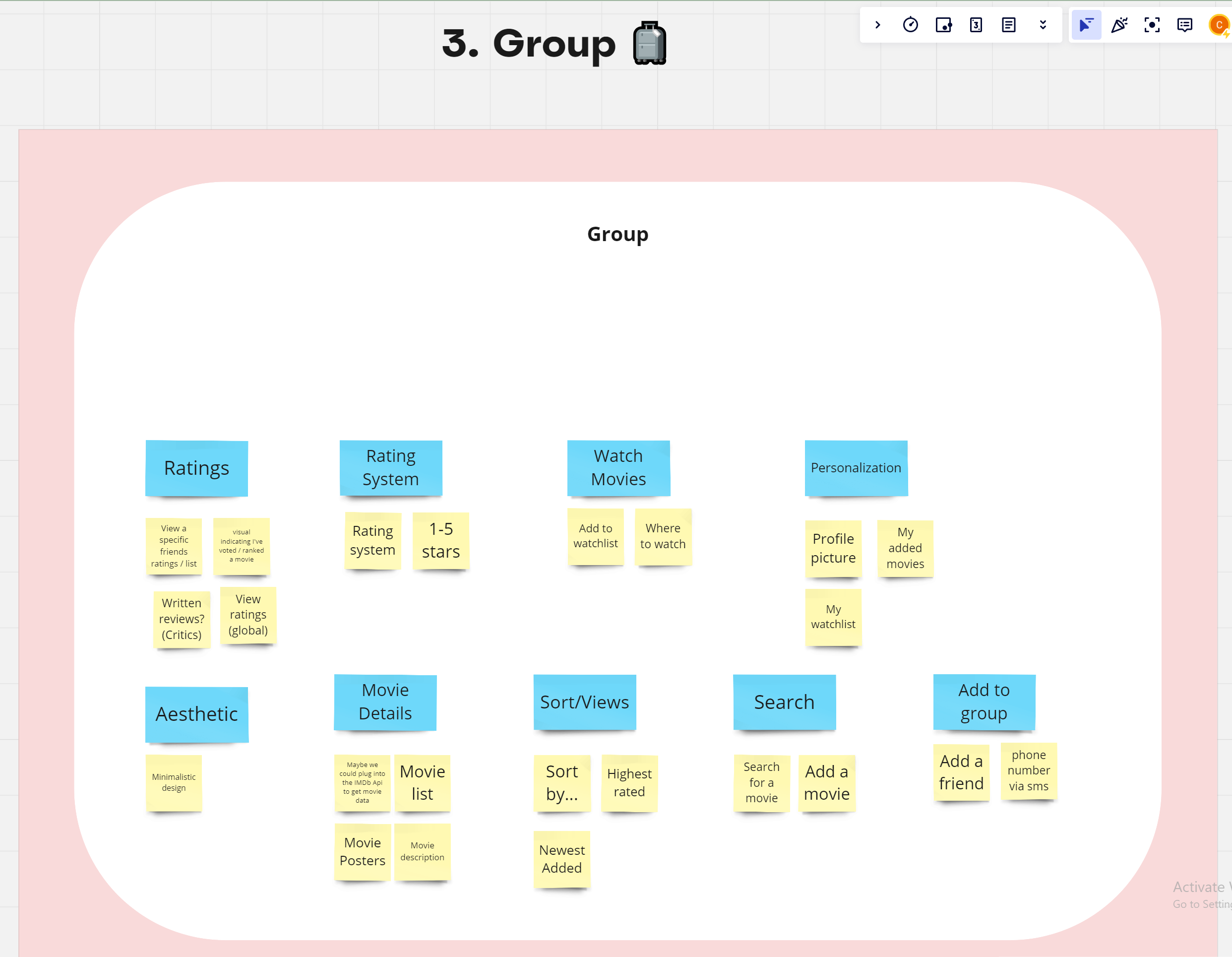Click the focus frame icon
The width and height of the screenshot is (1232, 957).
click(x=1152, y=25)
